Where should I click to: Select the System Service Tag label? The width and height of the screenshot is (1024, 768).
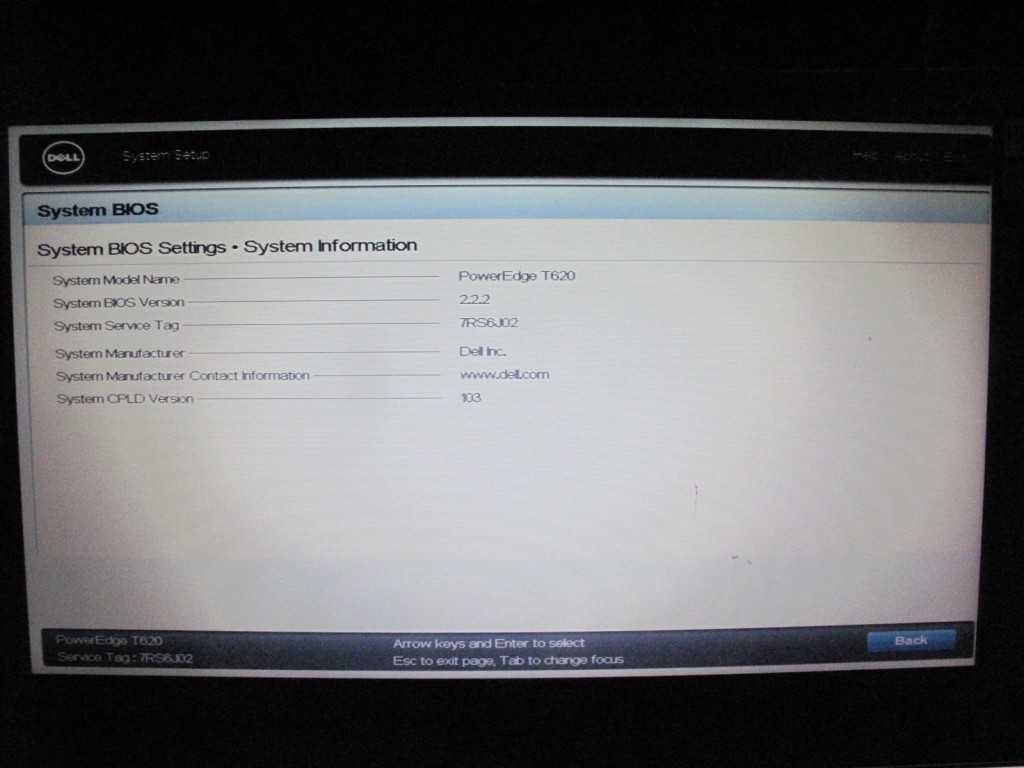117,325
